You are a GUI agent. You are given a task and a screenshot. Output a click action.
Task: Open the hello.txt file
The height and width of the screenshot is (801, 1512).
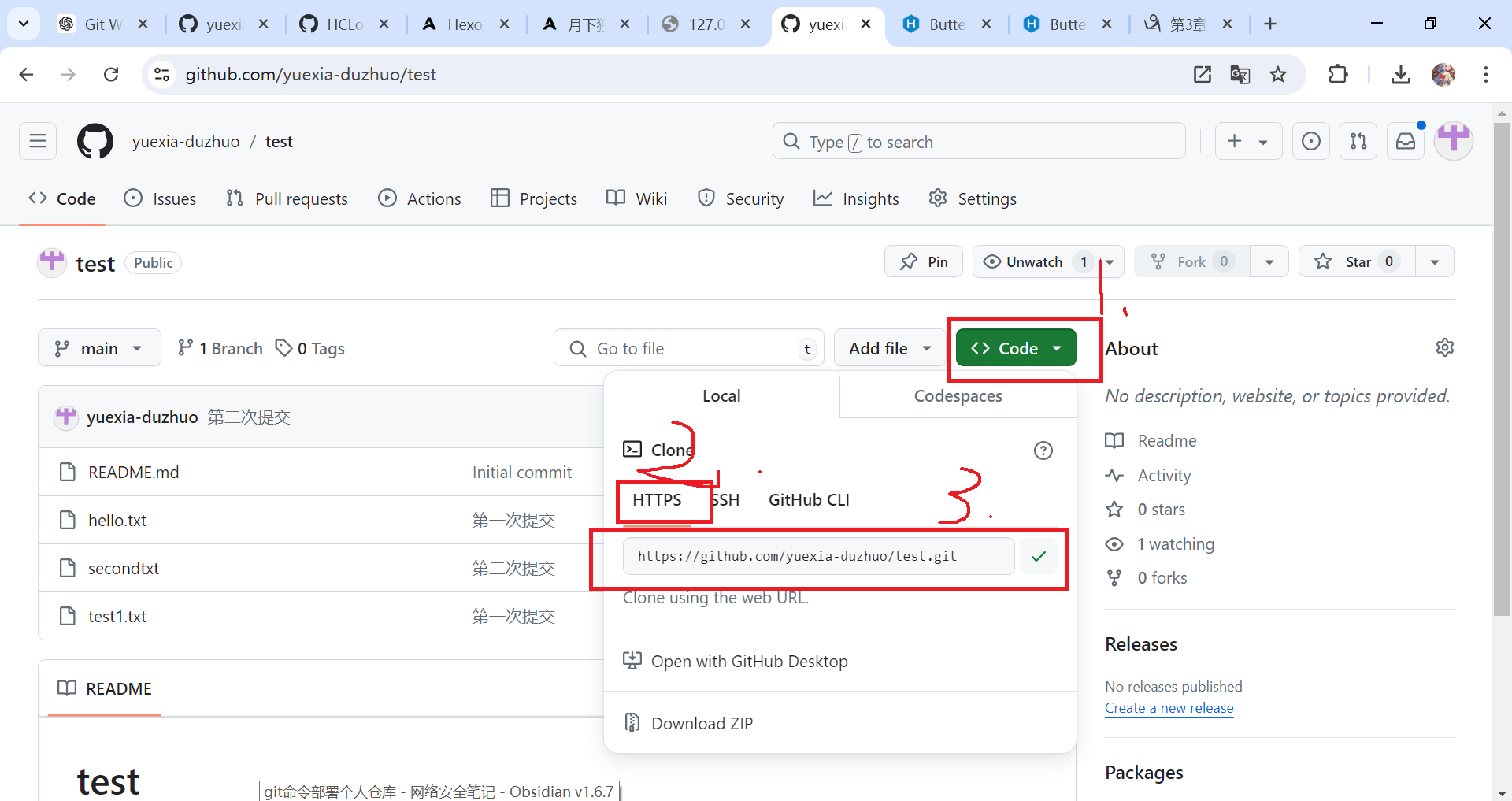(x=117, y=520)
